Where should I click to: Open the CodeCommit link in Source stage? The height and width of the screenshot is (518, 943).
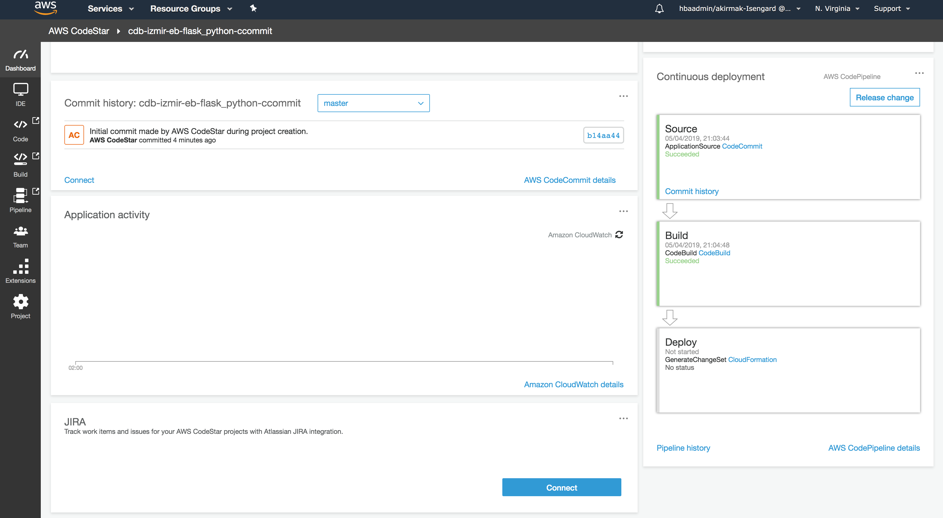(742, 146)
